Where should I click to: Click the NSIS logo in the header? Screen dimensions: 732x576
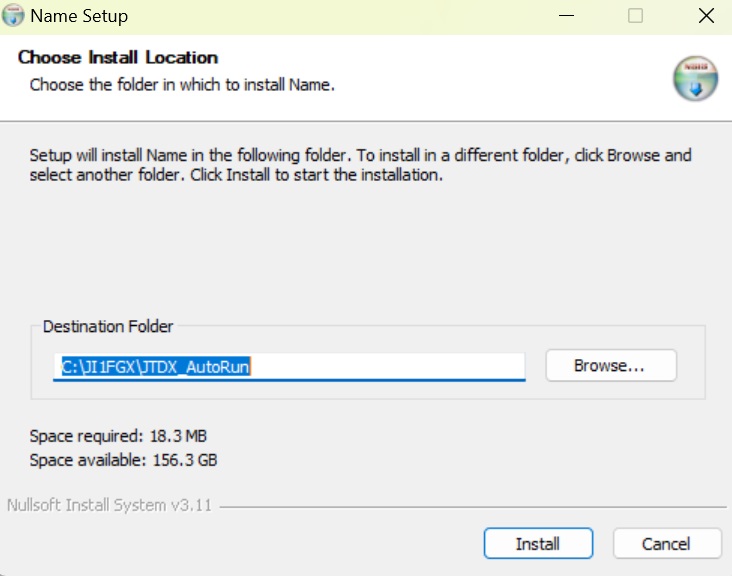point(695,79)
